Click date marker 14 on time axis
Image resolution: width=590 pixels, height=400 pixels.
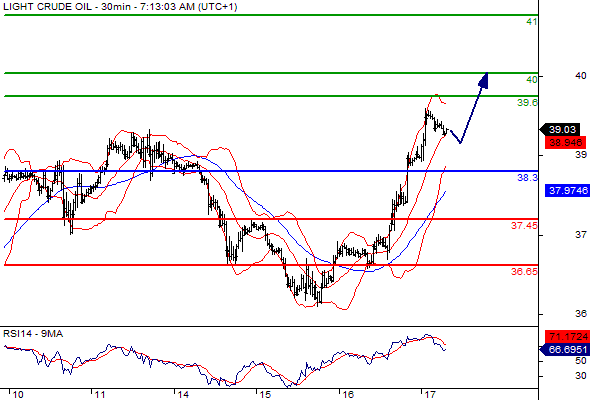183,395
